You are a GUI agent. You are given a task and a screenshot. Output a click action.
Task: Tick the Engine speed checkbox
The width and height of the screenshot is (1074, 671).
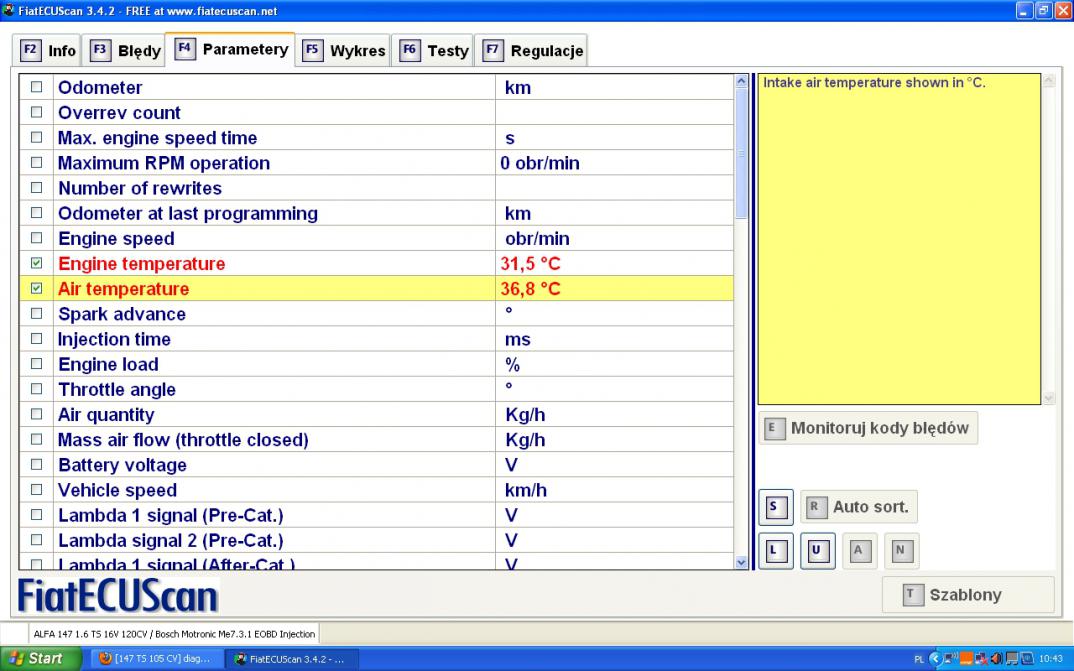click(37, 239)
